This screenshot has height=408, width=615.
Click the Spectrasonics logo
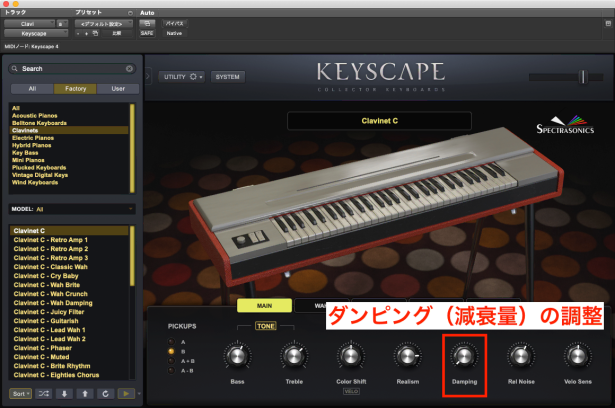565,125
